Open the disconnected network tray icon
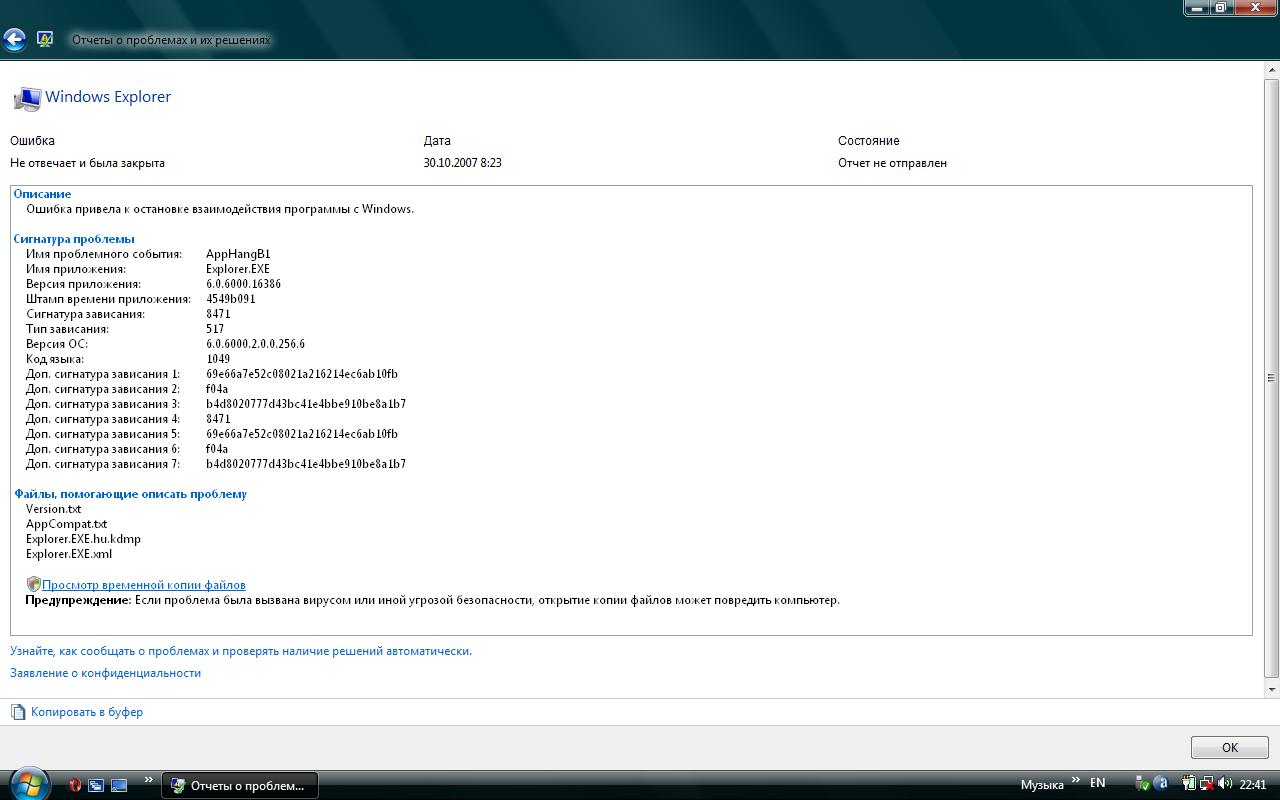The width and height of the screenshot is (1280, 800). (1207, 784)
